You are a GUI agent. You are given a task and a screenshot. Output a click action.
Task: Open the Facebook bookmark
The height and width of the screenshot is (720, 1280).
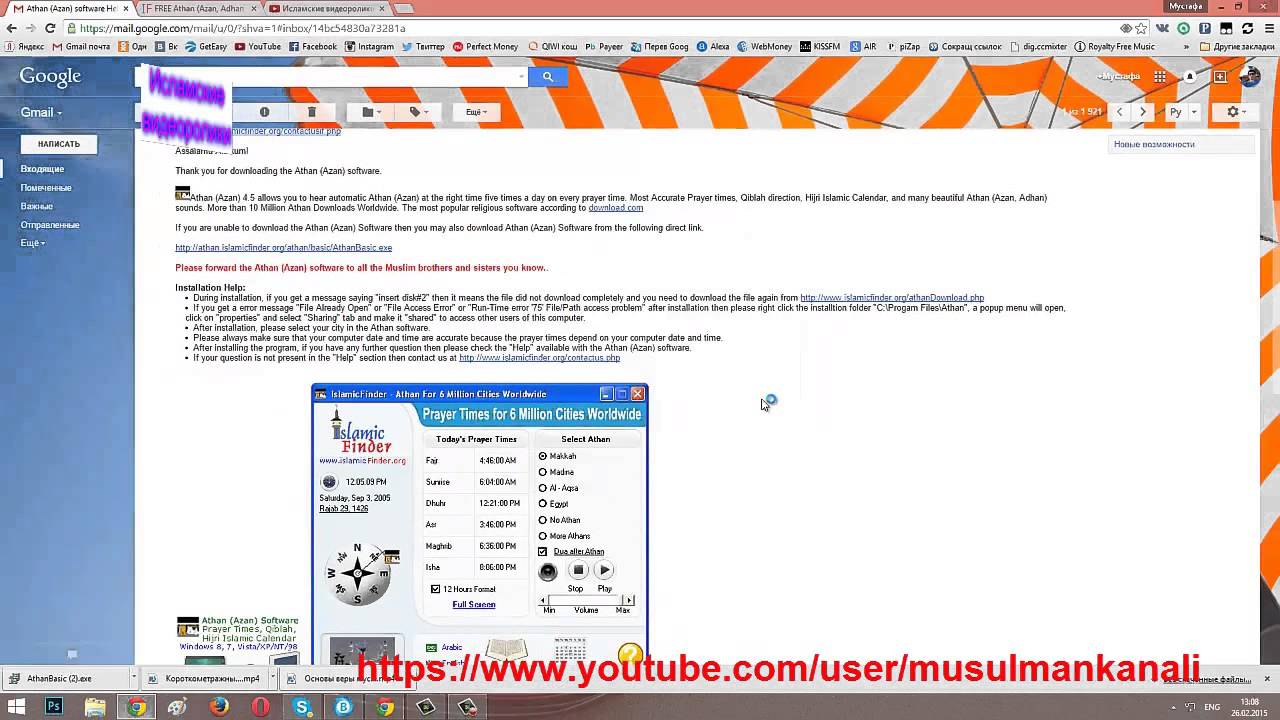tap(313, 46)
